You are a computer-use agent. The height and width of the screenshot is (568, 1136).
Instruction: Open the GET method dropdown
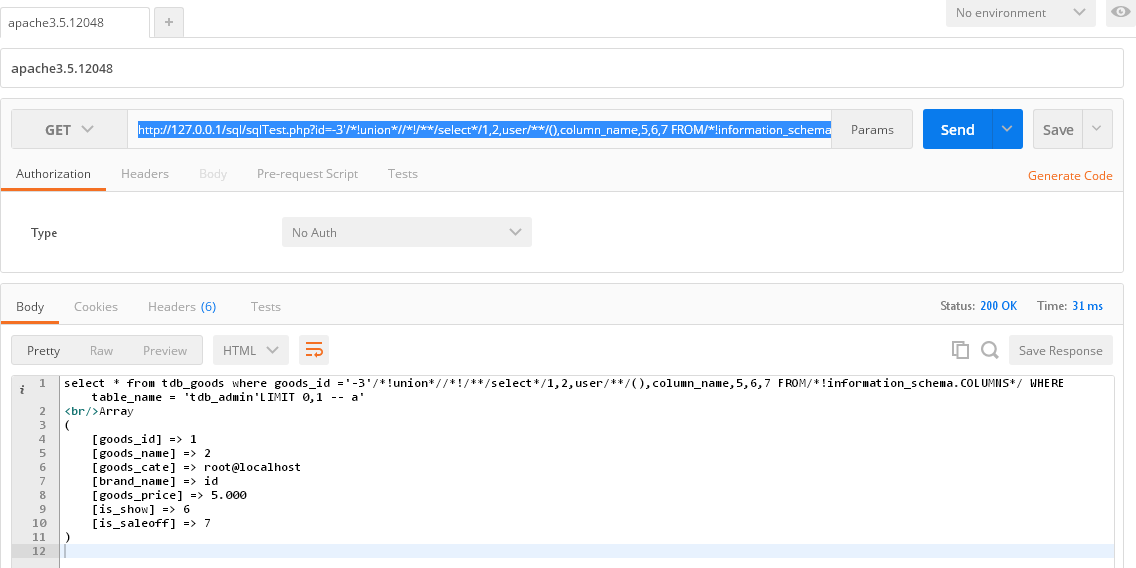click(x=70, y=130)
